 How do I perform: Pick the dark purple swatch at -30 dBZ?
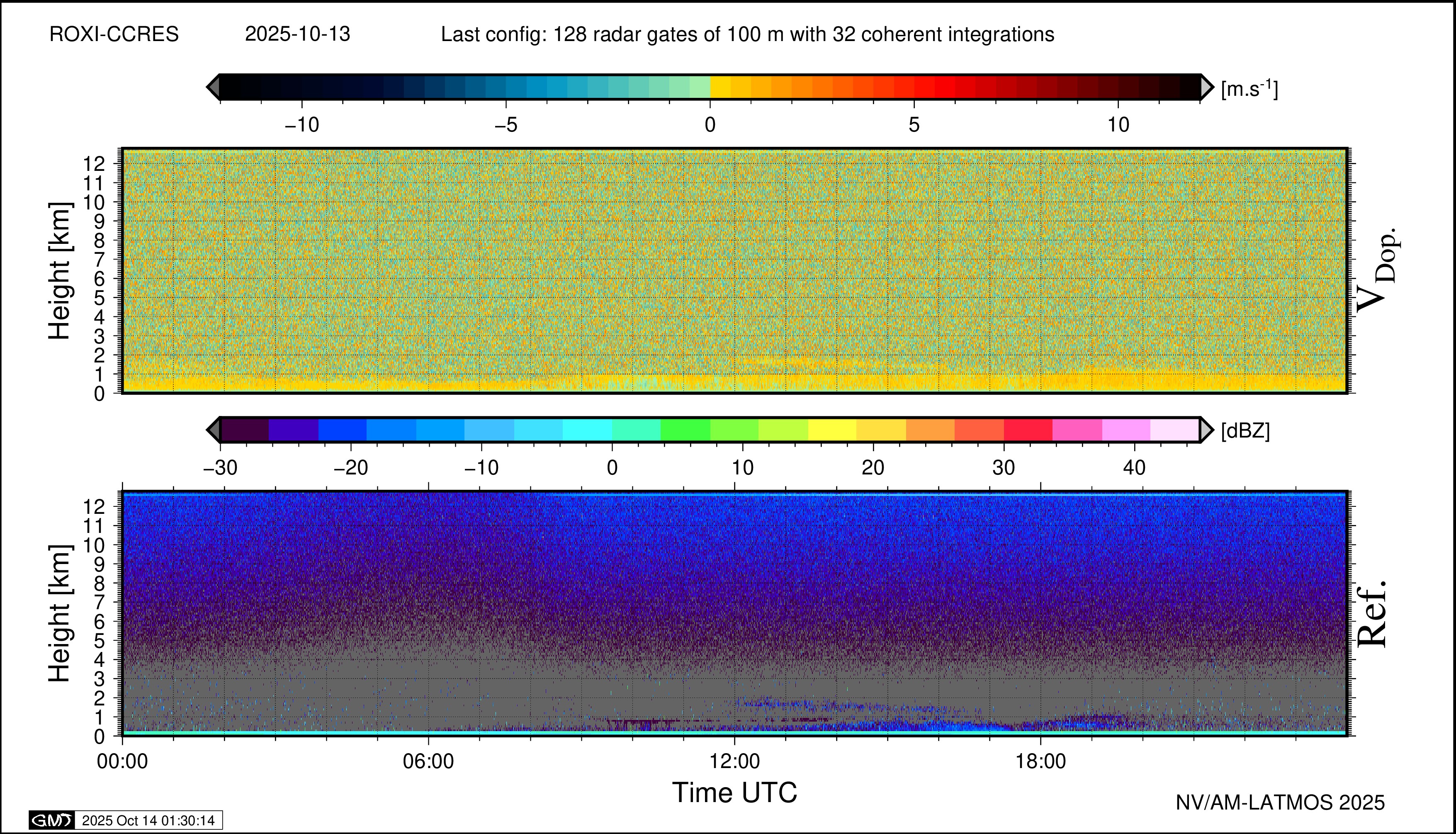[245, 430]
